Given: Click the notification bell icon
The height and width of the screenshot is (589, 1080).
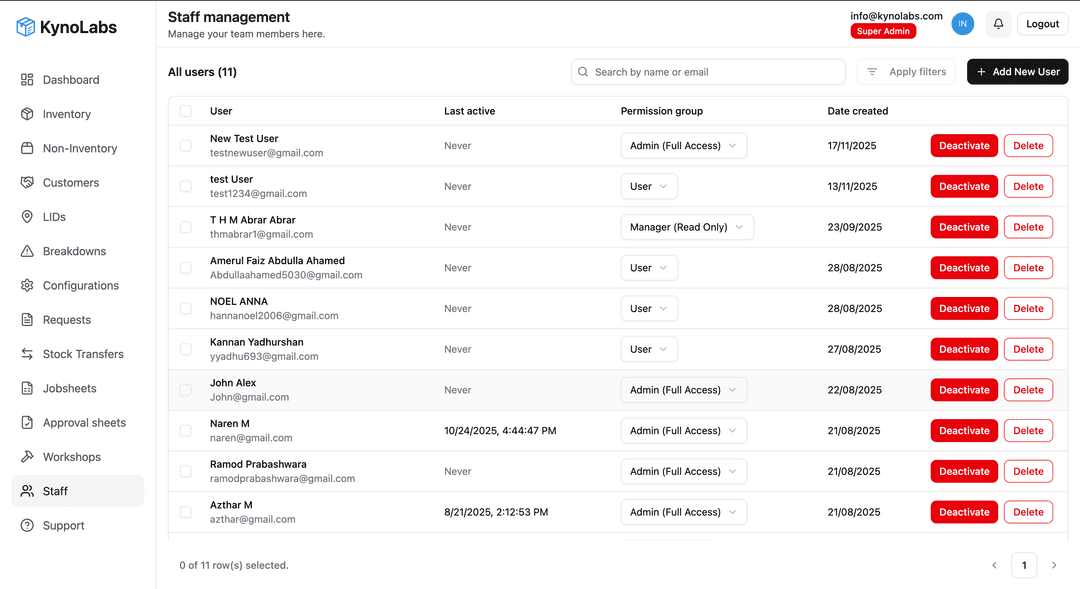Looking at the screenshot, I should pyautogui.click(x=998, y=24).
